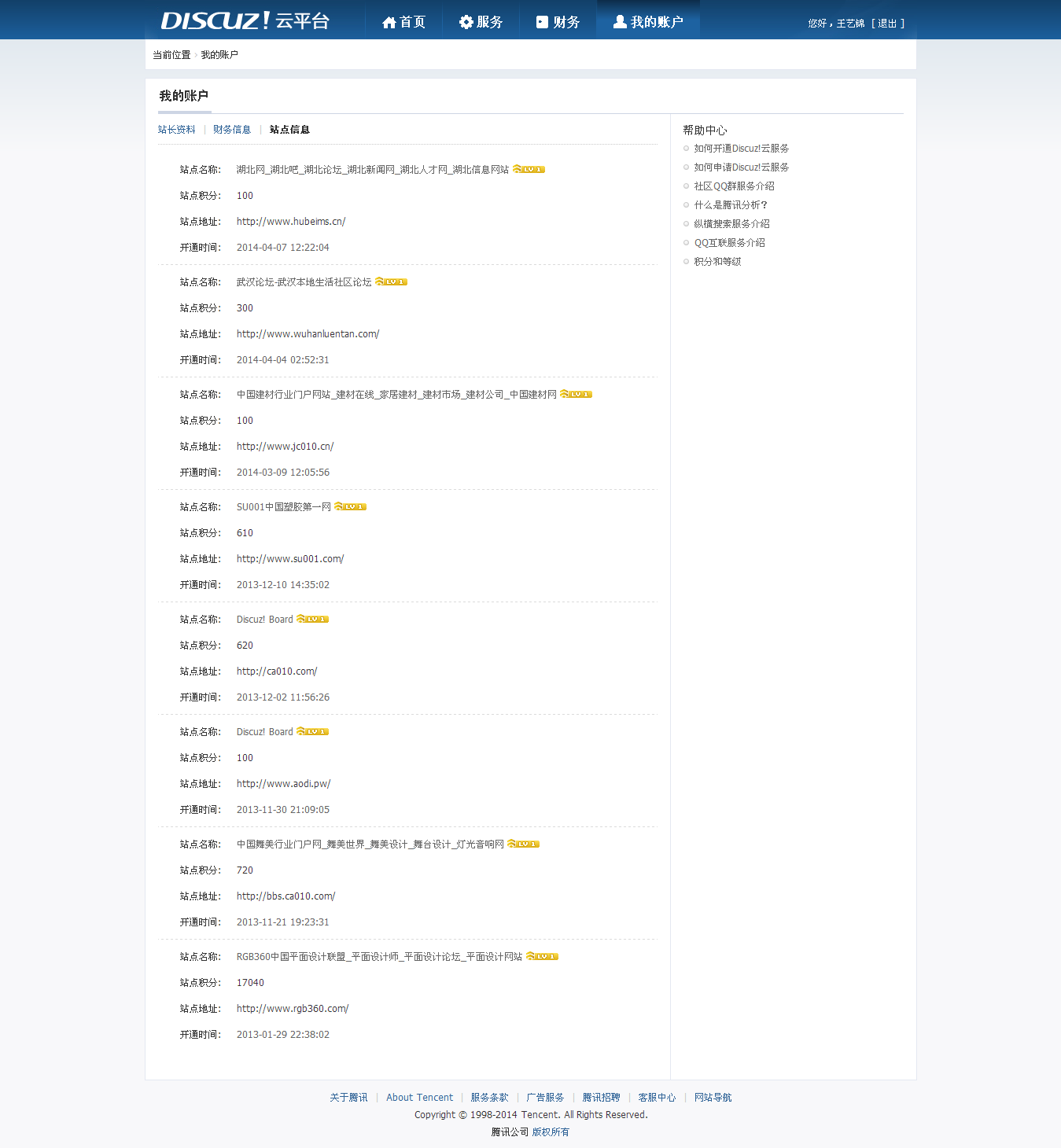1061x1148 pixels.
Task: Select the 站点信息 tab
Action: coord(288,129)
